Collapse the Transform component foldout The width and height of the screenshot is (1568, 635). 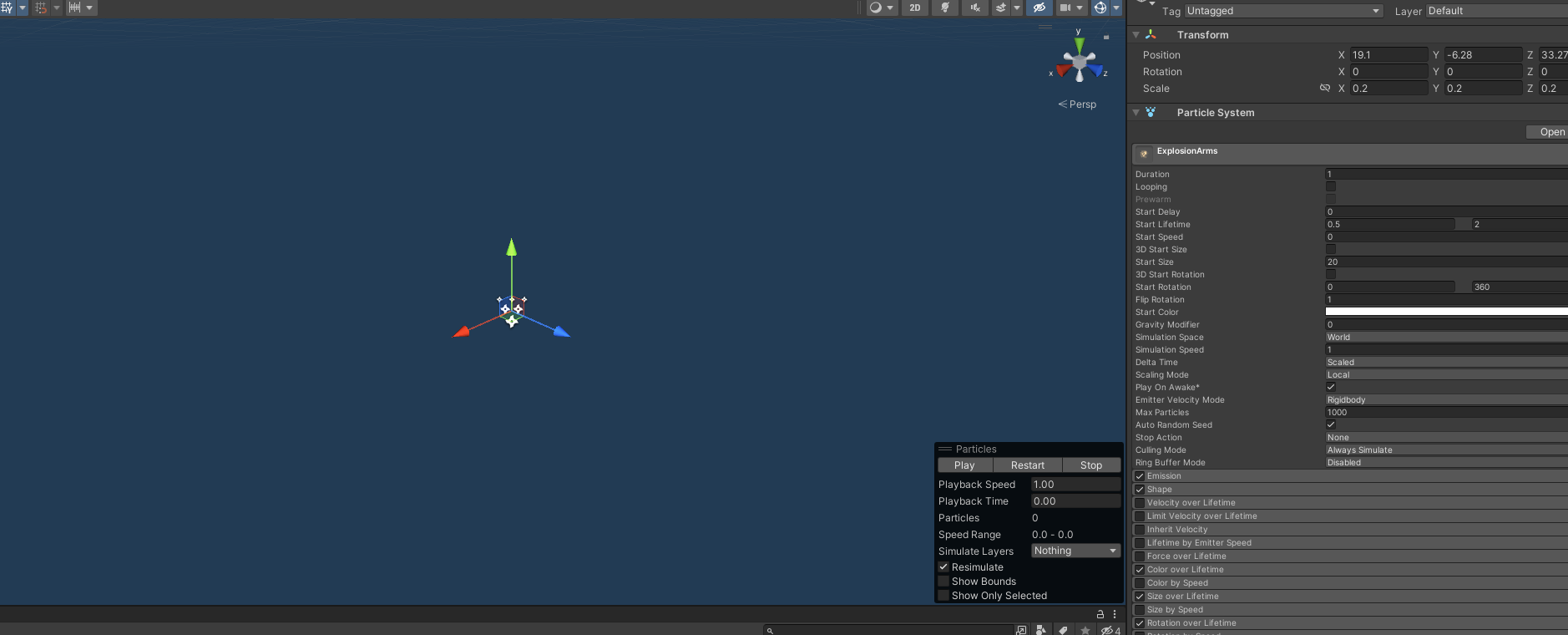(x=1136, y=35)
